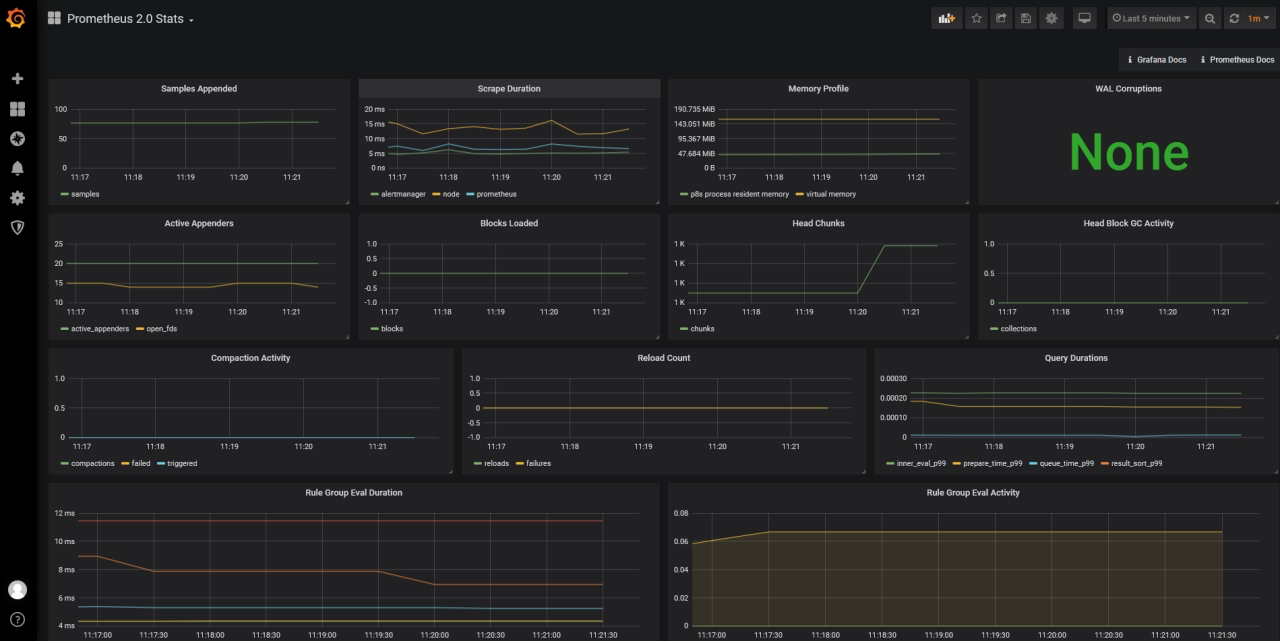Open the Help question mark icon
Image resolution: width=1280 pixels, height=641 pixels.
click(17, 619)
